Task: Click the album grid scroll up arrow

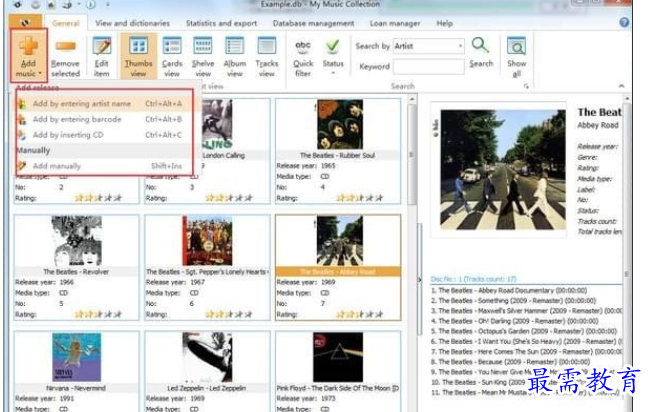Action: pyautogui.click(x=412, y=99)
